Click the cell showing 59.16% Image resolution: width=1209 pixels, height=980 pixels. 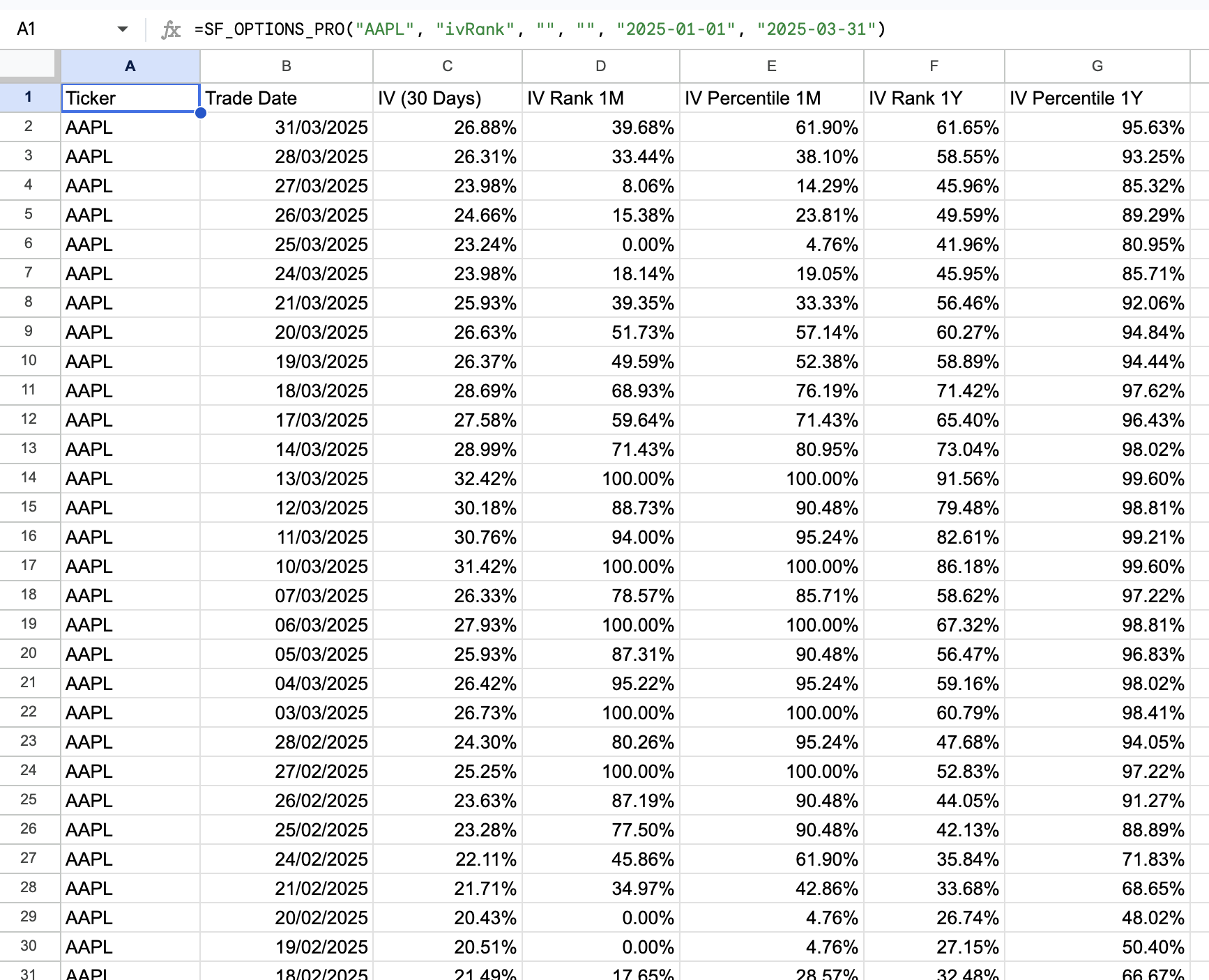pyautogui.click(x=934, y=683)
